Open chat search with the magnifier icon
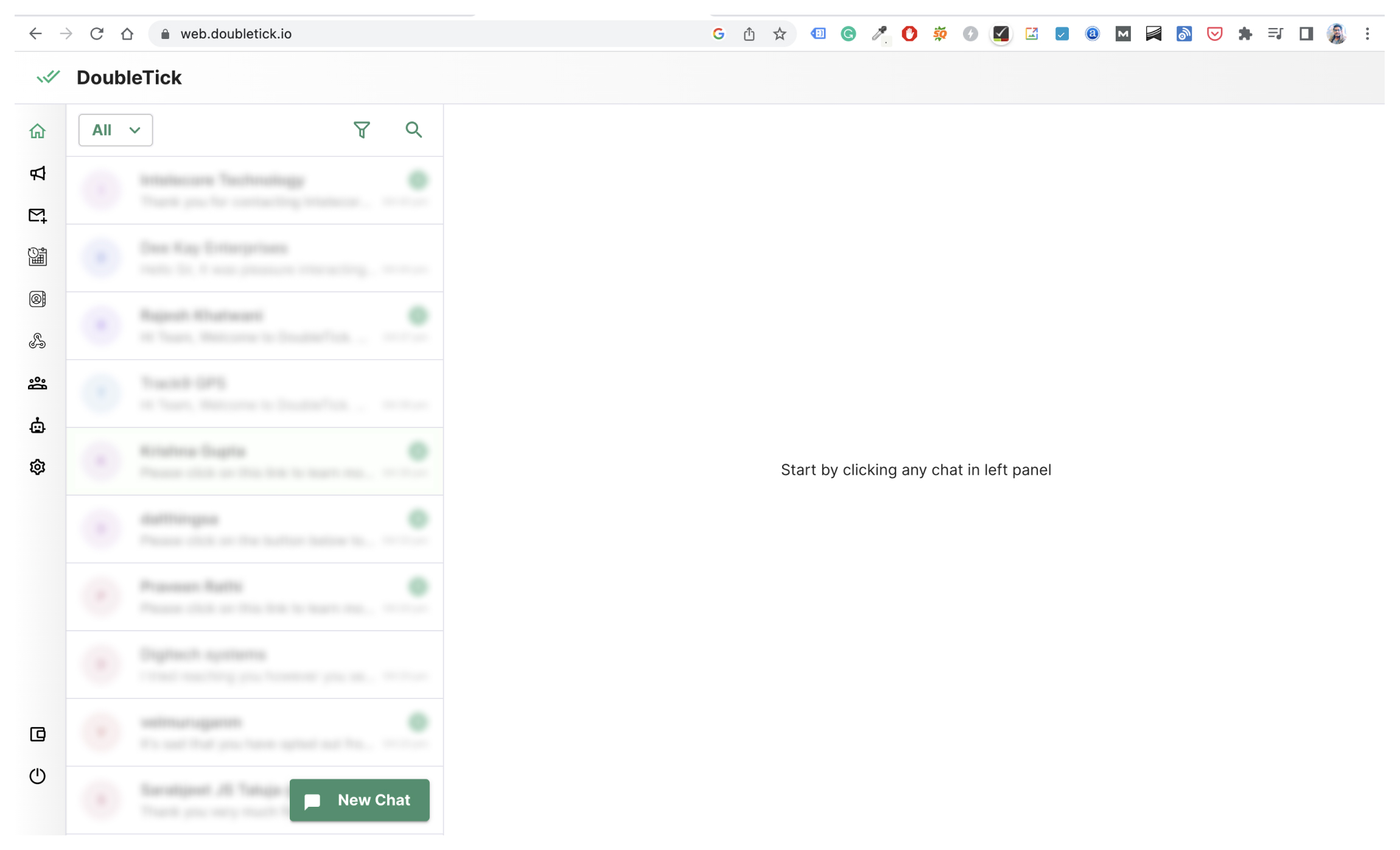The height and width of the screenshot is (850, 1400). [413, 130]
